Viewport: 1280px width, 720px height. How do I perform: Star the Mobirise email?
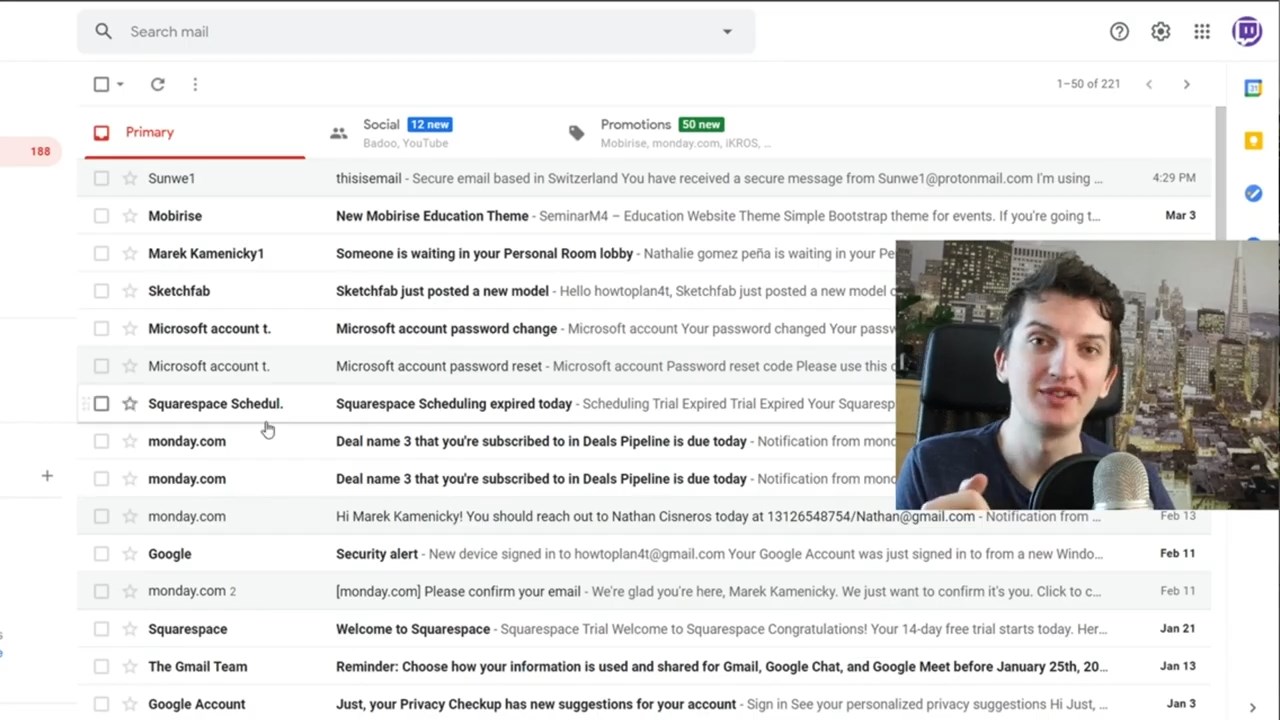coord(129,216)
